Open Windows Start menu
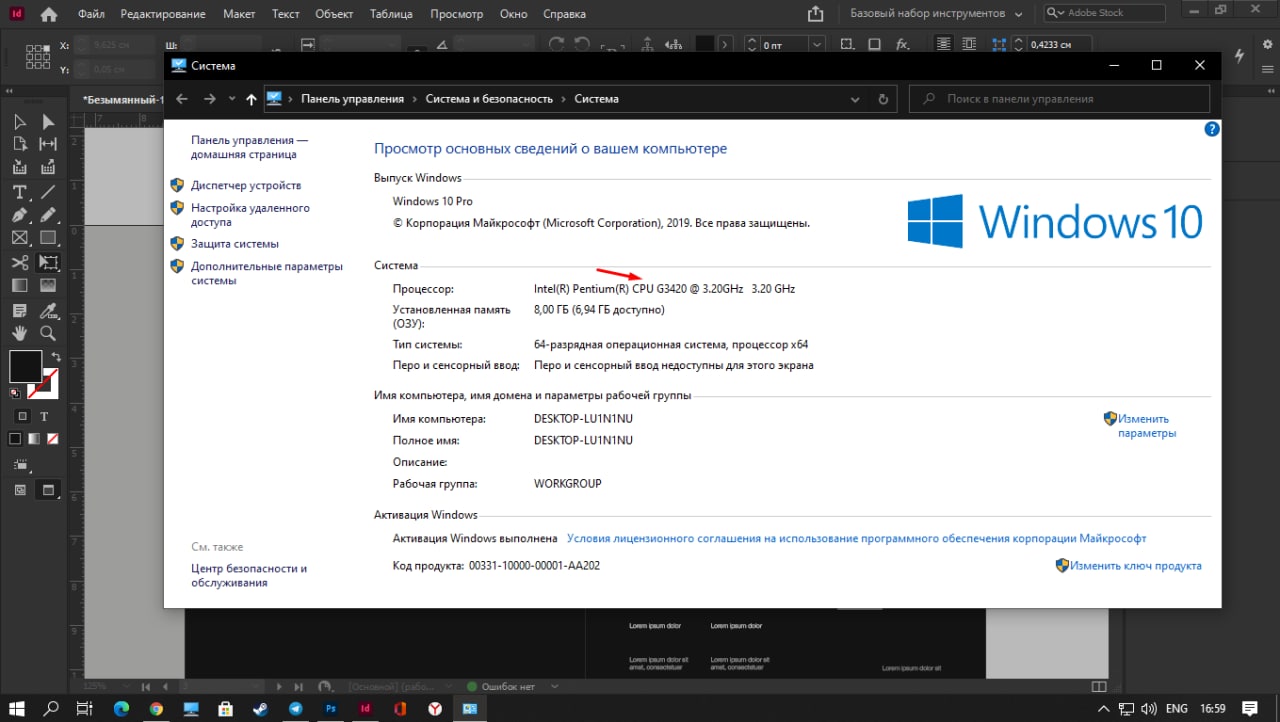The height and width of the screenshot is (722, 1280). point(17,708)
